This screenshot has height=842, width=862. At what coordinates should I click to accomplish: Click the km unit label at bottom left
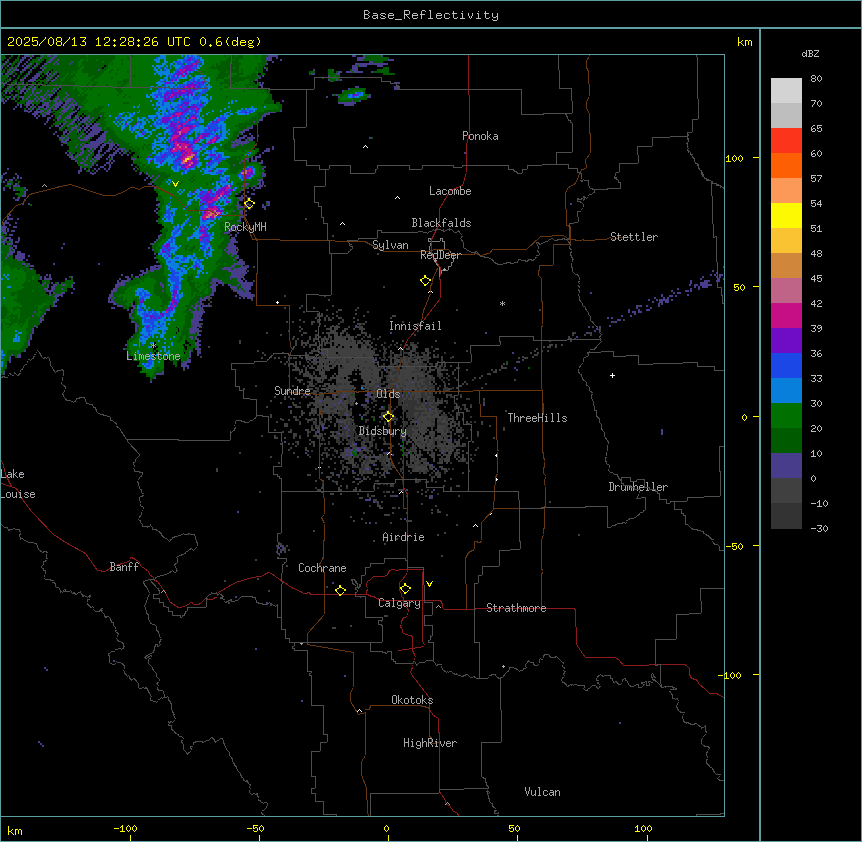pos(15,830)
